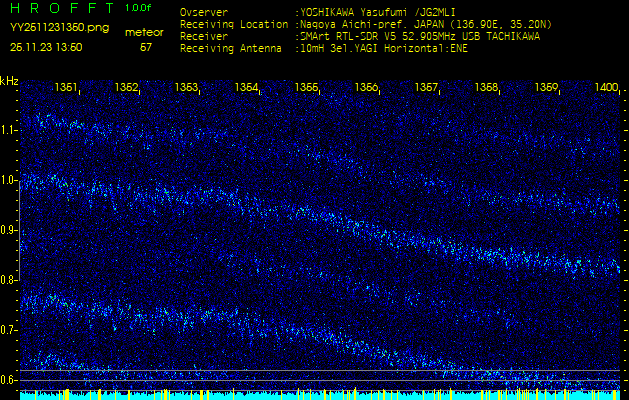The height and width of the screenshot is (400, 629).
Task: Click the cyan signal level bar at bottom
Action: pos(320,395)
